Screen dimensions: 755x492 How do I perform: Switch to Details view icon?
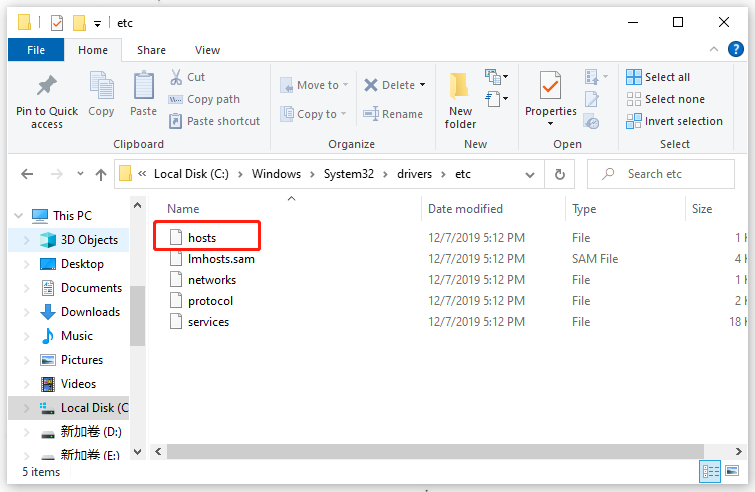coord(710,471)
